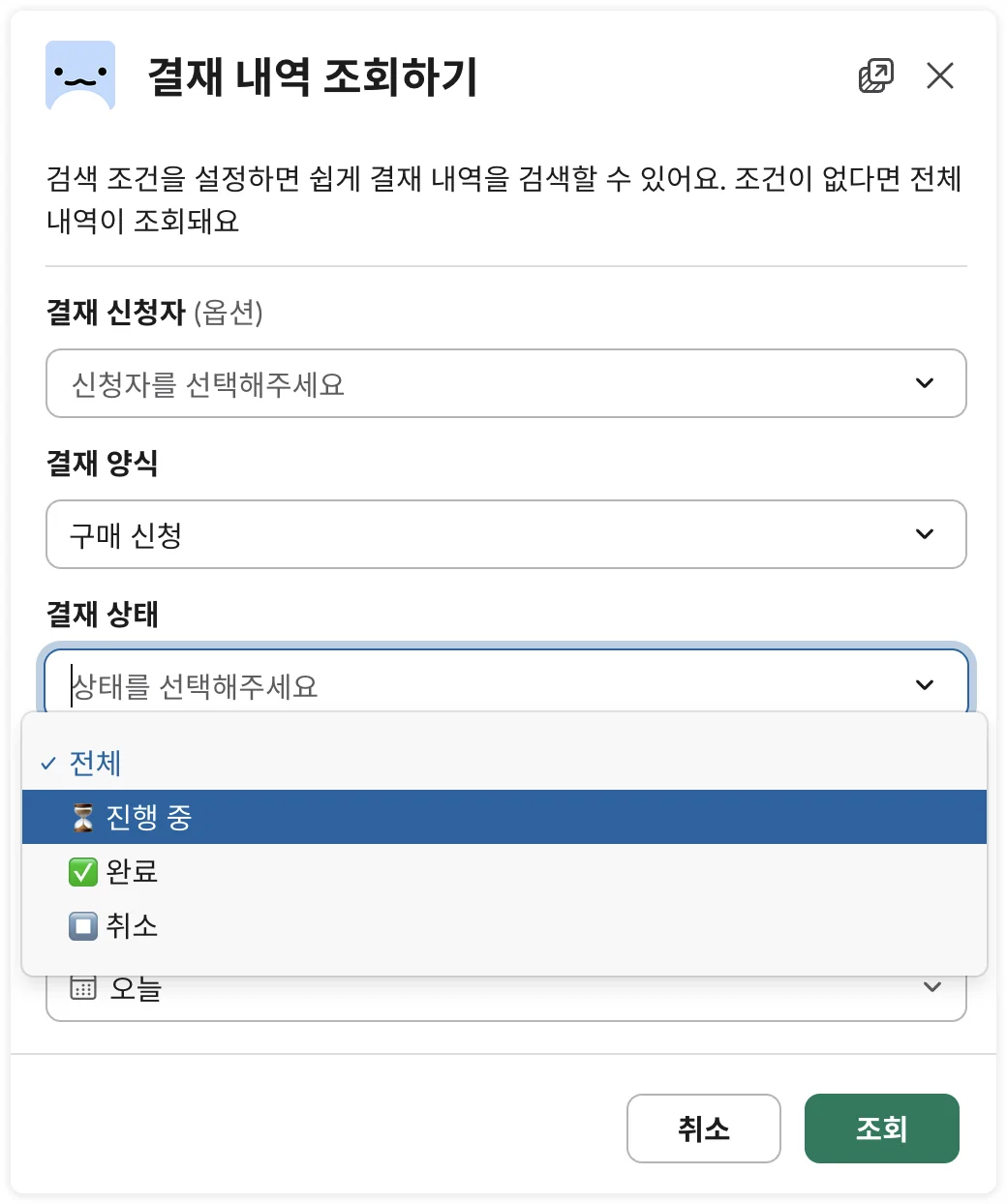
Task: Select the 전체 status option
Action: [95, 764]
